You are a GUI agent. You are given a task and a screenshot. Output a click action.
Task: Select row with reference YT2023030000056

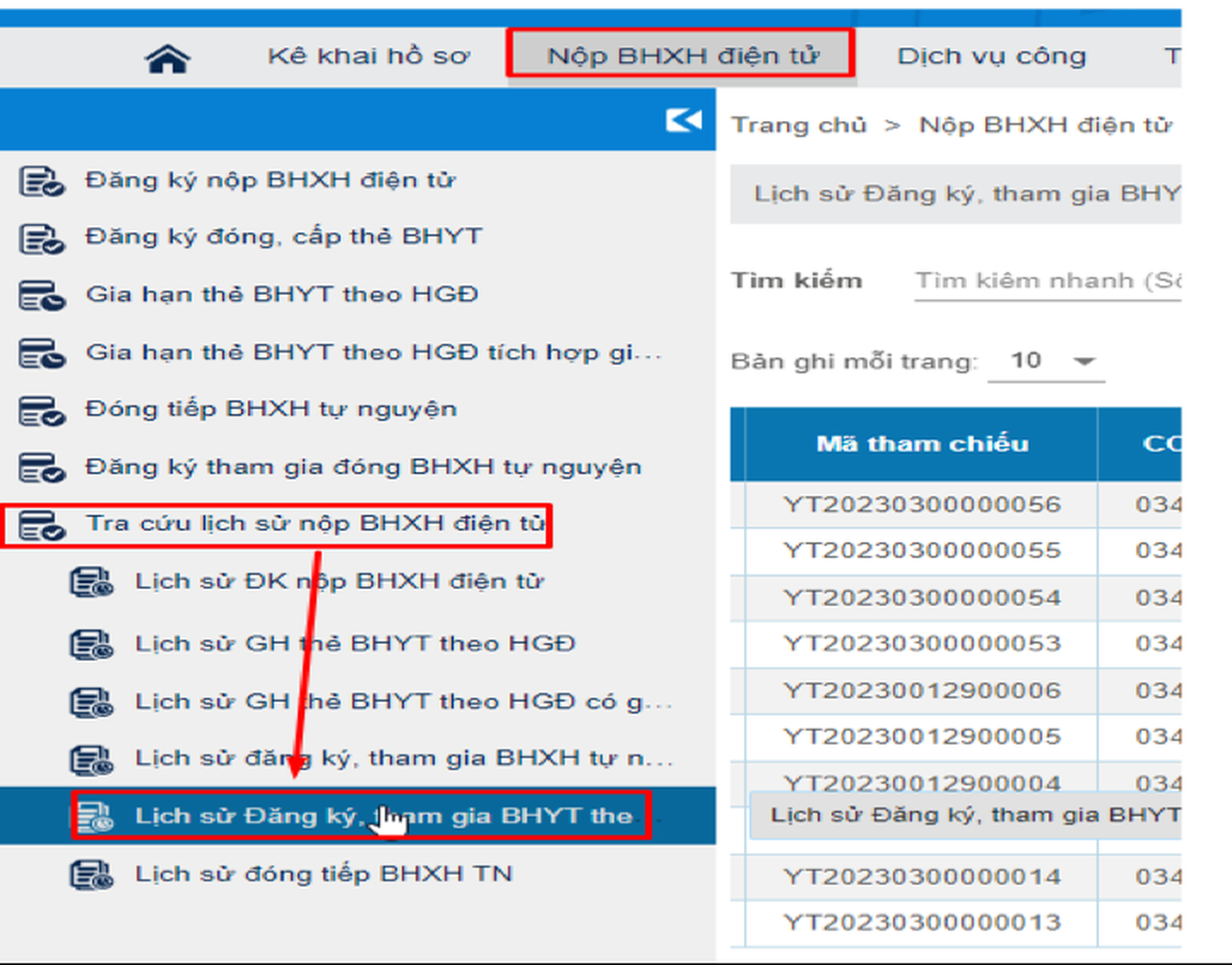pos(922,505)
